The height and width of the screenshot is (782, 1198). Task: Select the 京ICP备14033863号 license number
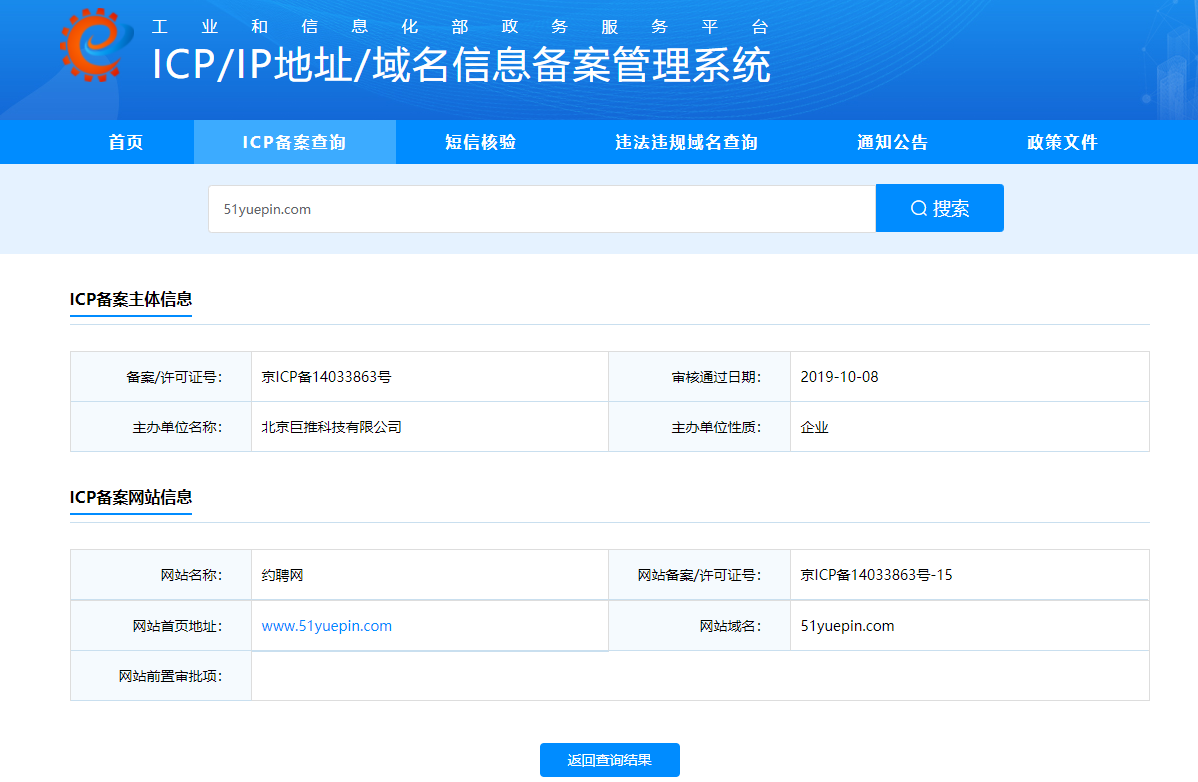[x=325, y=376]
